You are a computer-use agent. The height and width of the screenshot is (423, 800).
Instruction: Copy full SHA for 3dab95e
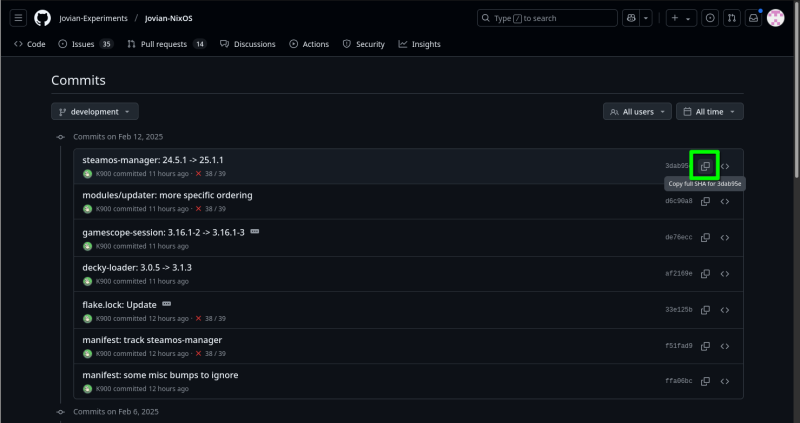pos(705,166)
